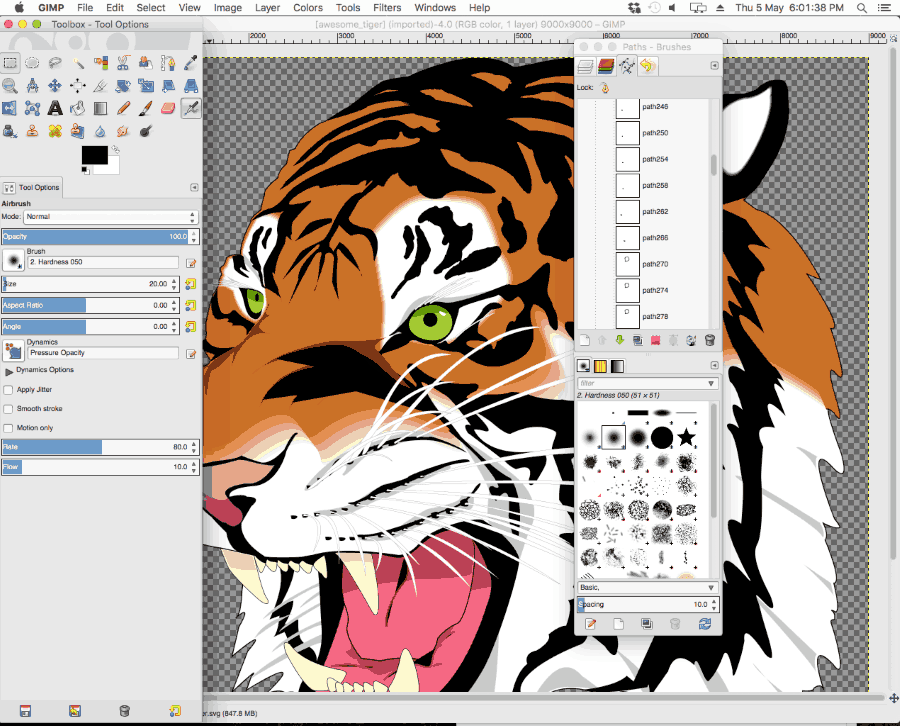Open the airbrush Mode Normal dropdown
The image size is (900, 726).
pos(111,217)
